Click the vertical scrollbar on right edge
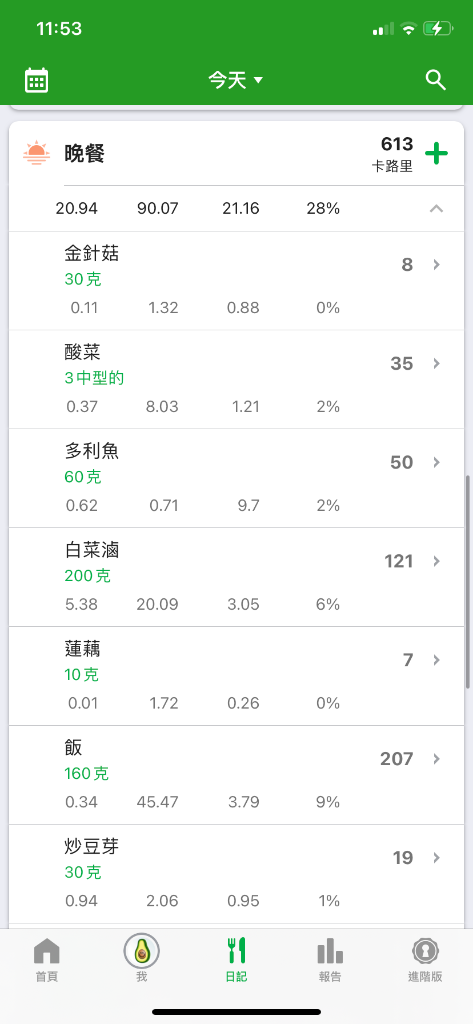The height and width of the screenshot is (1024, 473). pyautogui.click(x=468, y=581)
